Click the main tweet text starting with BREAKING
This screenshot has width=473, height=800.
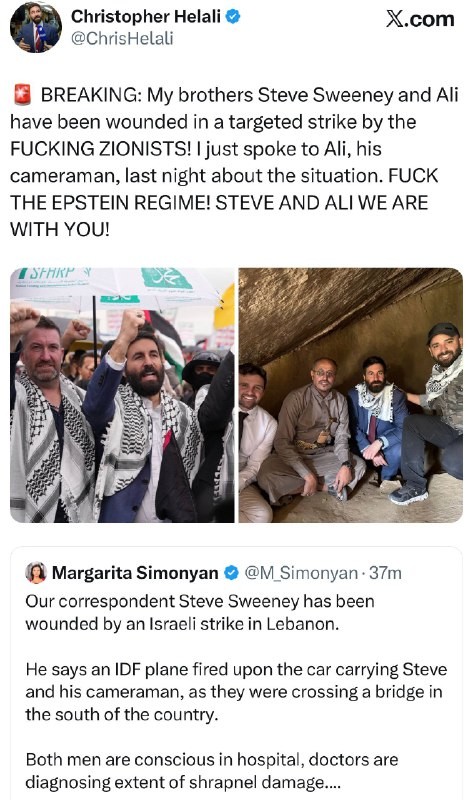coord(234,162)
